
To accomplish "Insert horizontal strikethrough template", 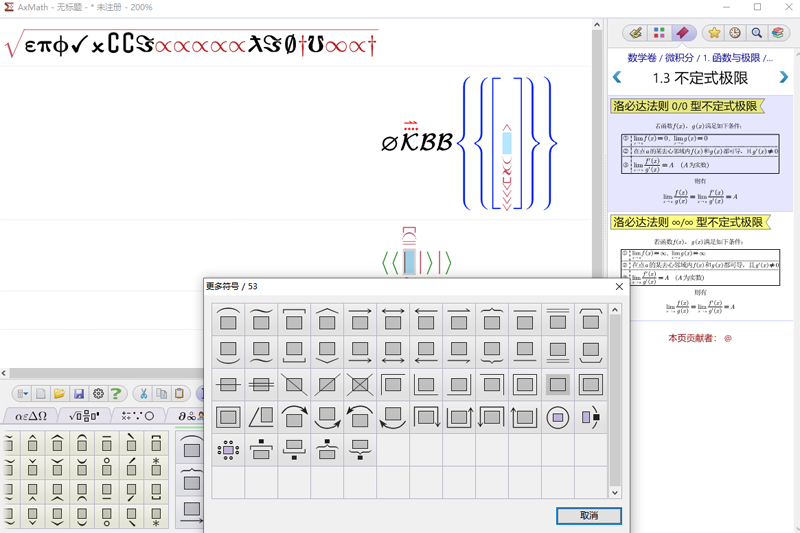I will [x=228, y=385].
